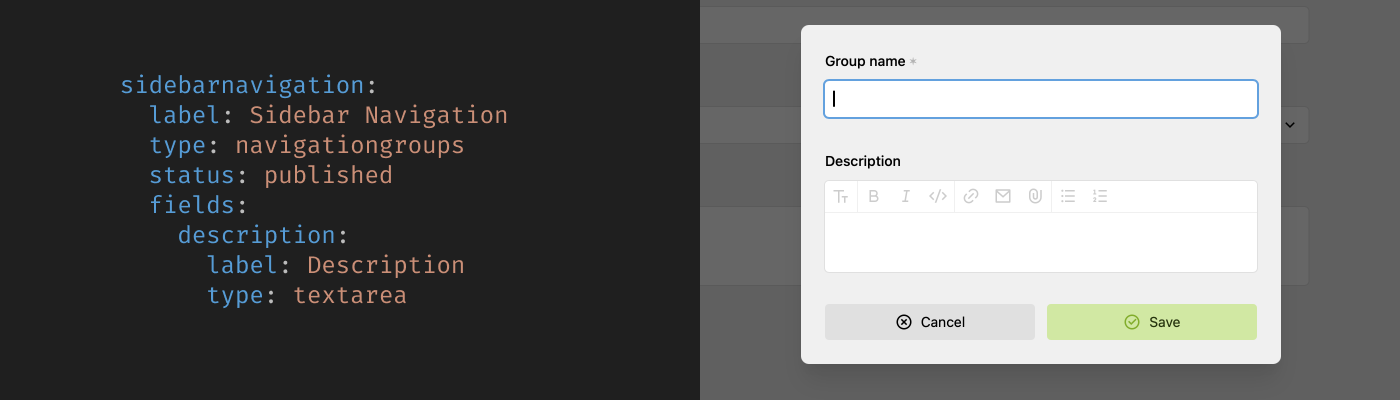1400x400 pixels.
Task: Click the Description field label
Action: [862, 161]
